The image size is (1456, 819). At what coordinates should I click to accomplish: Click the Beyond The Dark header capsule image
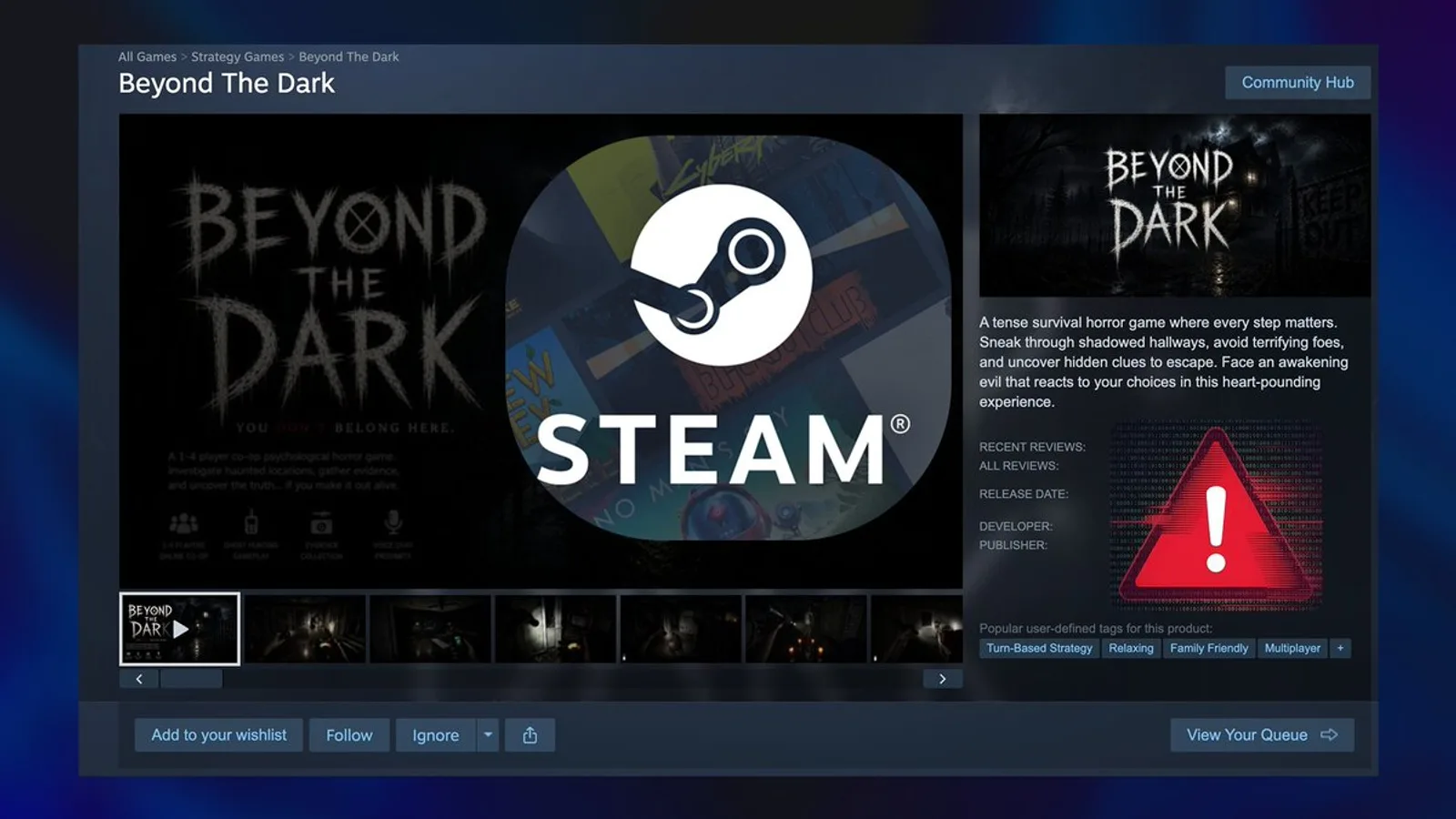tap(1175, 206)
